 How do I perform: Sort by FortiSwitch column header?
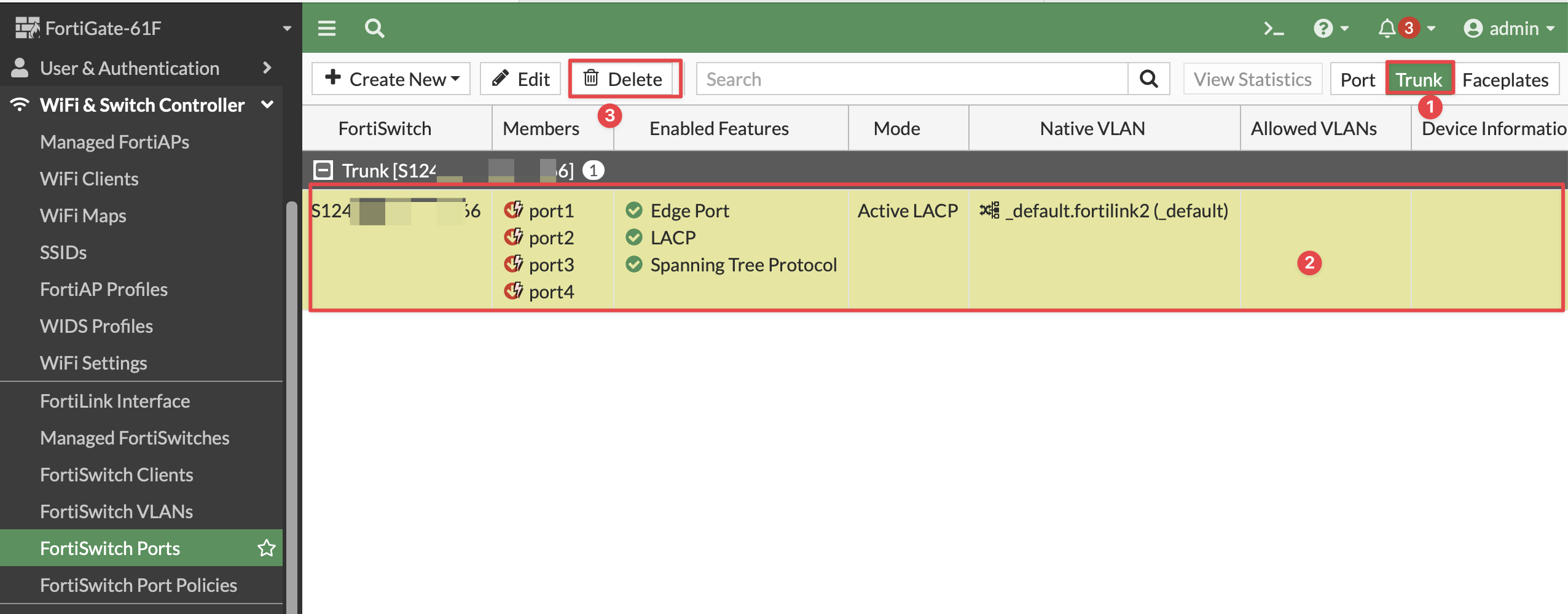[385, 128]
